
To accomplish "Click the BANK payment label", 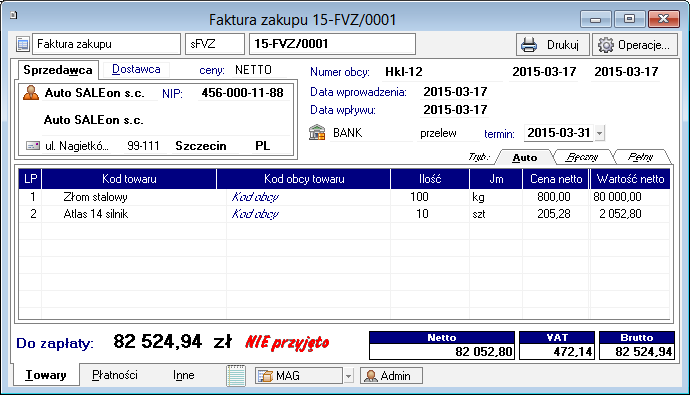I will point(348,133).
